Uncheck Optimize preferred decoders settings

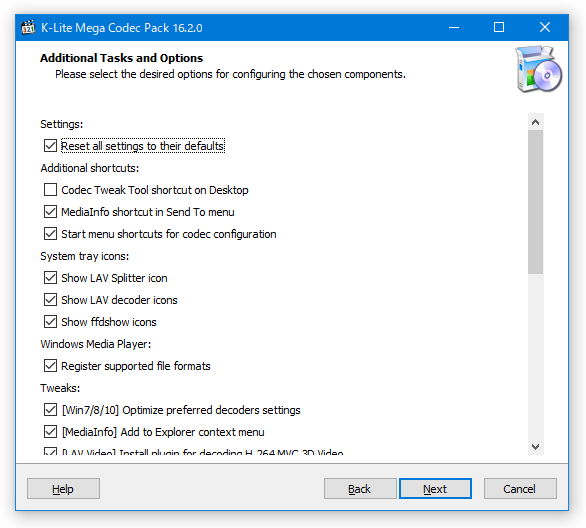click(50, 410)
